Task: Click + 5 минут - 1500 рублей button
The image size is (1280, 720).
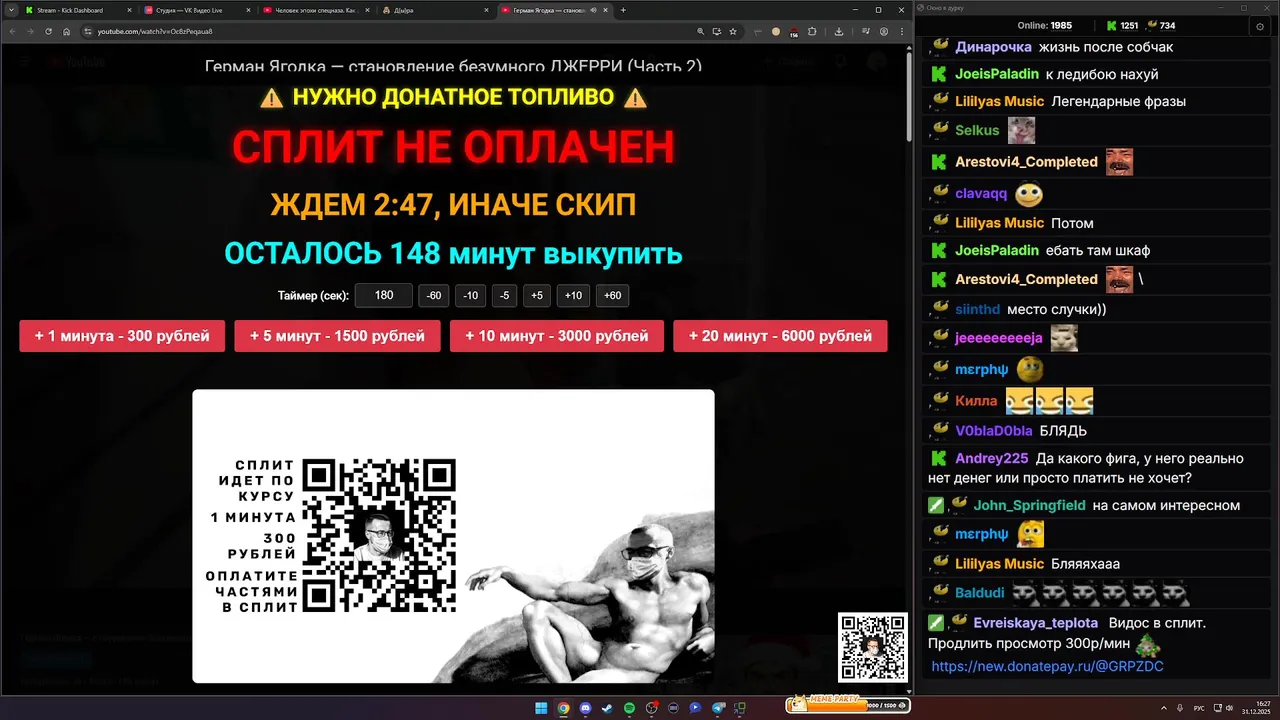Action: coord(337,336)
